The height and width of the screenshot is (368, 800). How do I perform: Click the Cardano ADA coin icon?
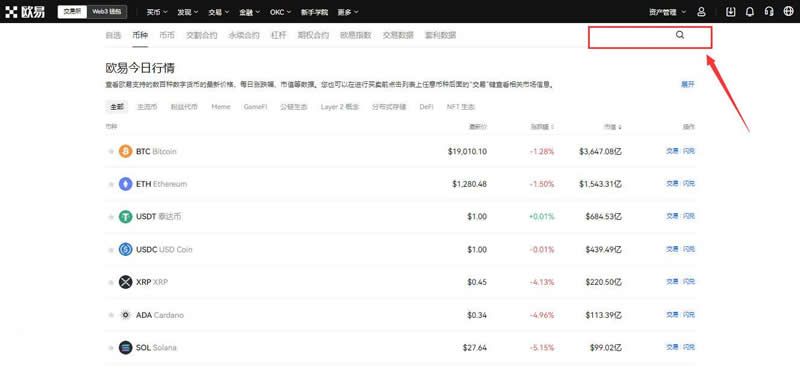pyautogui.click(x=126, y=315)
